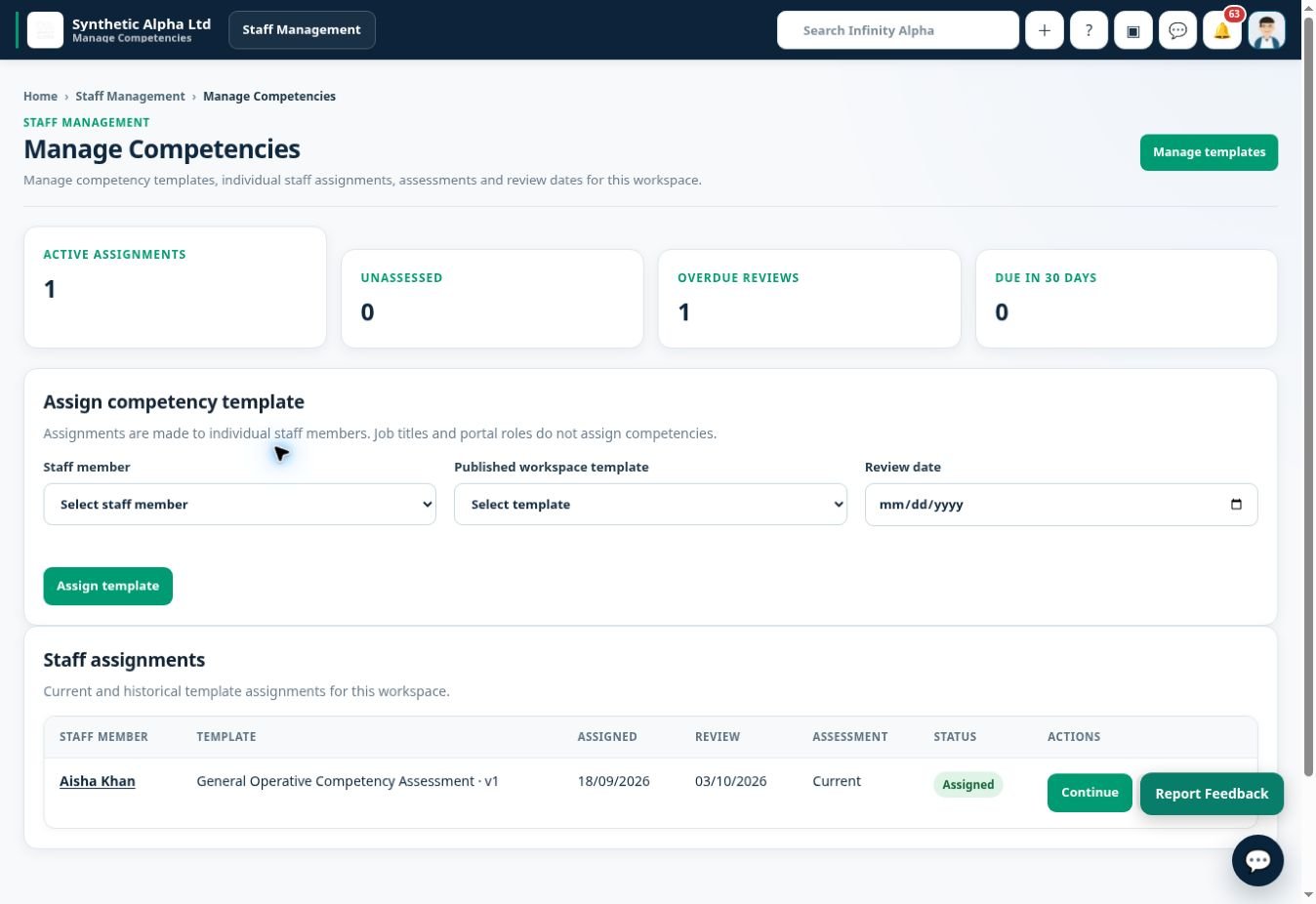Click the Status column header

[x=955, y=737]
